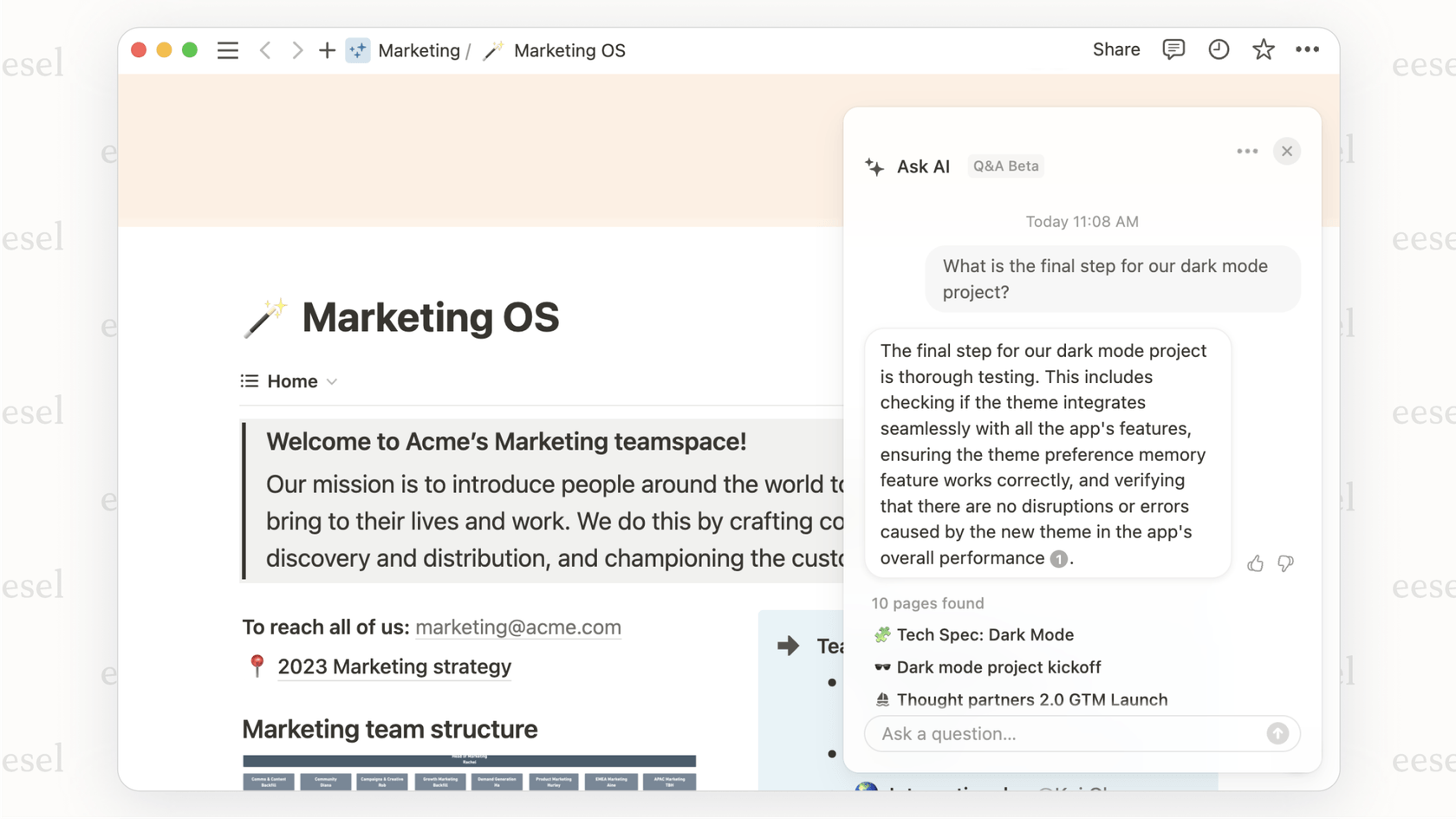Open the comments panel
Screen dimensions: 1456x819
(x=1173, y=49)
